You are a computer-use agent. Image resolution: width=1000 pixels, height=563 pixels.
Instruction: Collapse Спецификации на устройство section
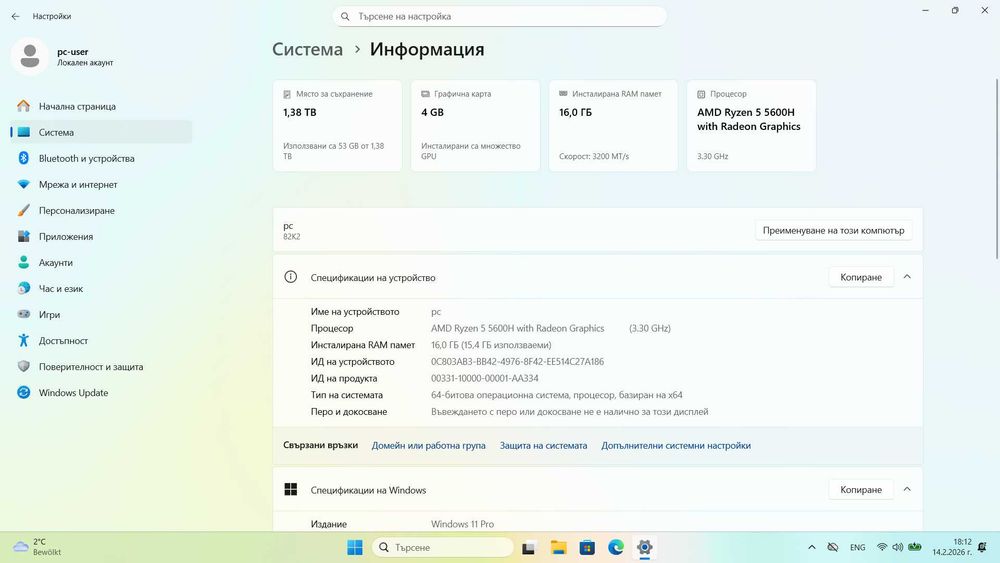pyautogui.click(x=907, y=277)
